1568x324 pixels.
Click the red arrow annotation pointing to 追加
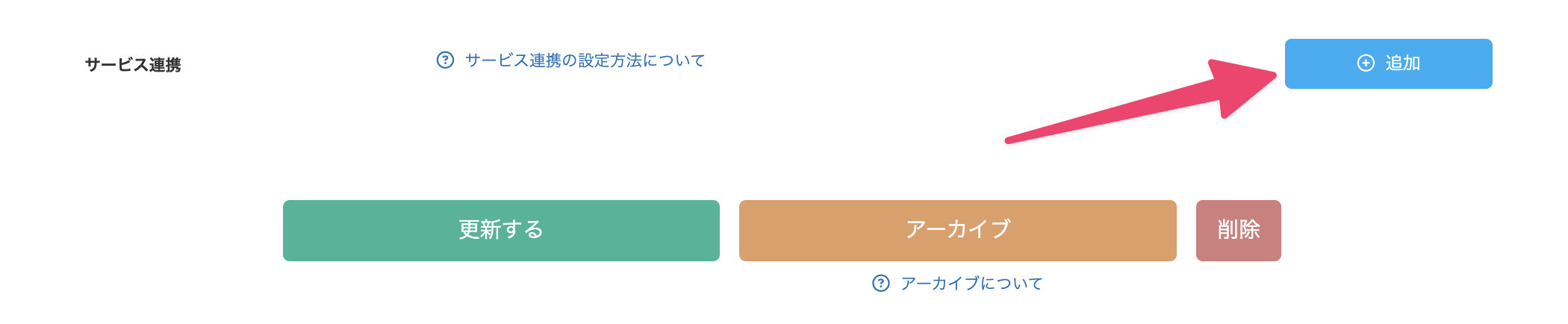pyautogui.click(x=1141, y=101)
